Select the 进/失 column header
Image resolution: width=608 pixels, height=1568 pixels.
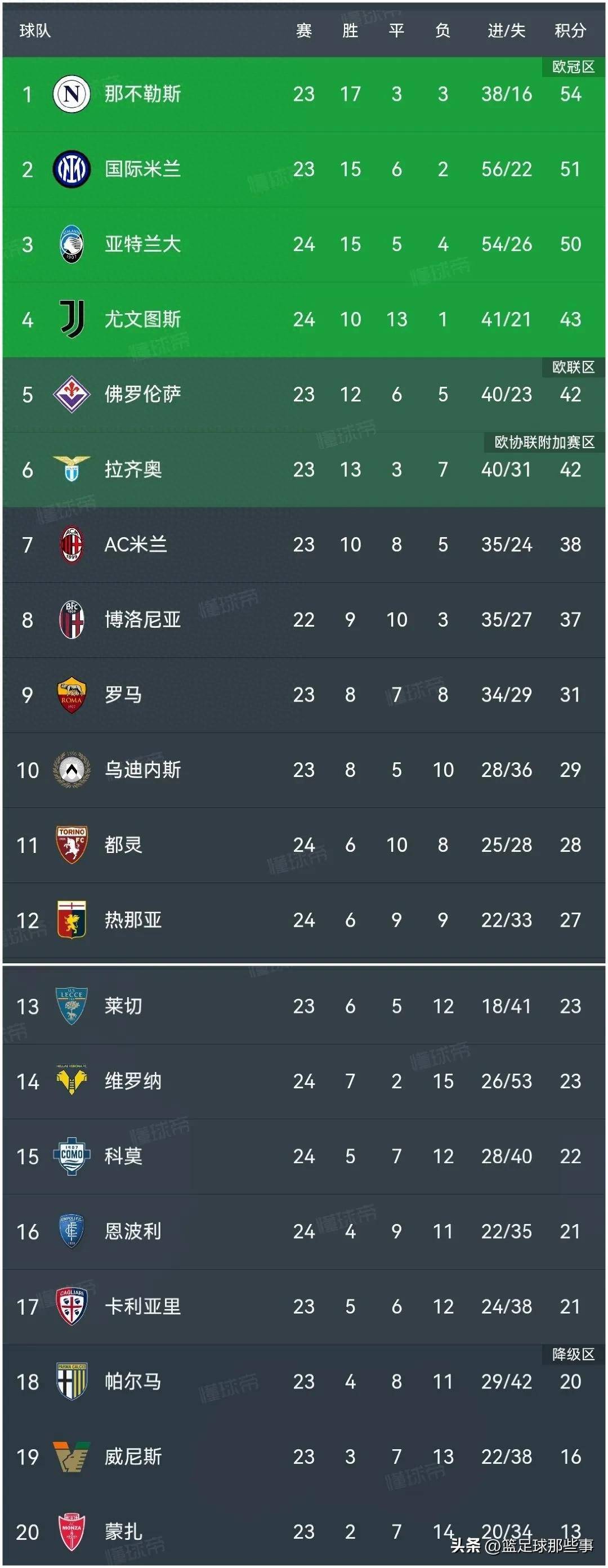pos(506,30)
